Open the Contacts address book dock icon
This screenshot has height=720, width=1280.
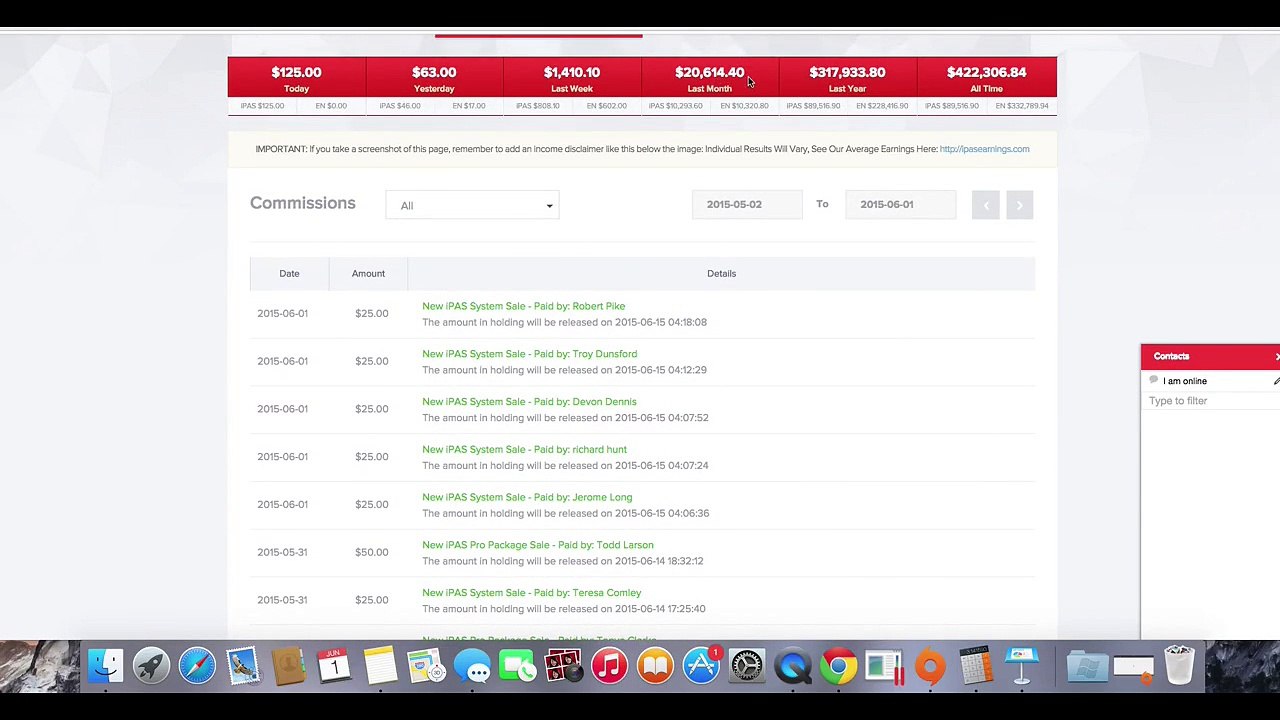(x=288, y=666)
